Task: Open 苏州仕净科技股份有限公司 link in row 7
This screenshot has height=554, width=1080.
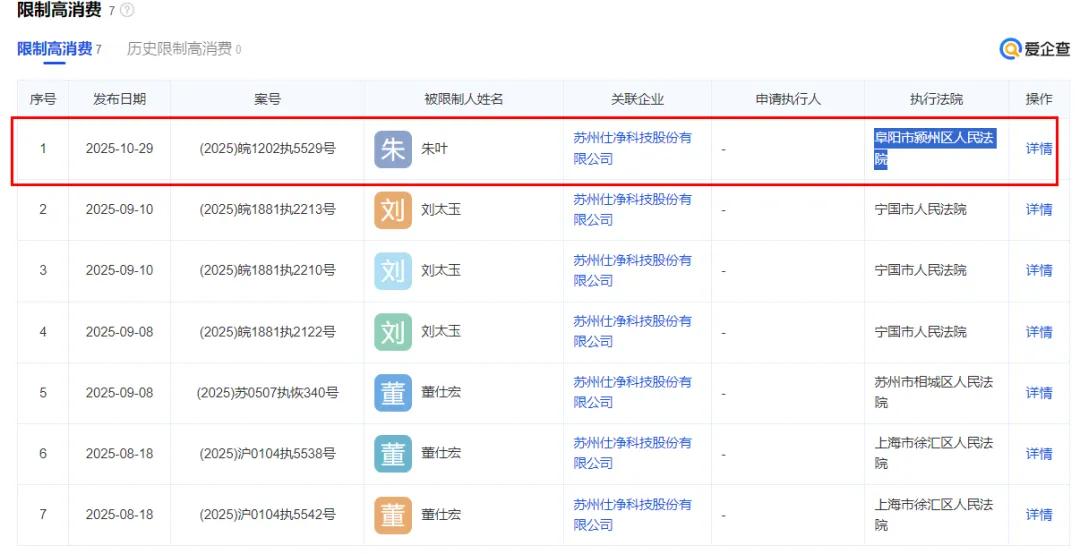Action: (632, 515)
